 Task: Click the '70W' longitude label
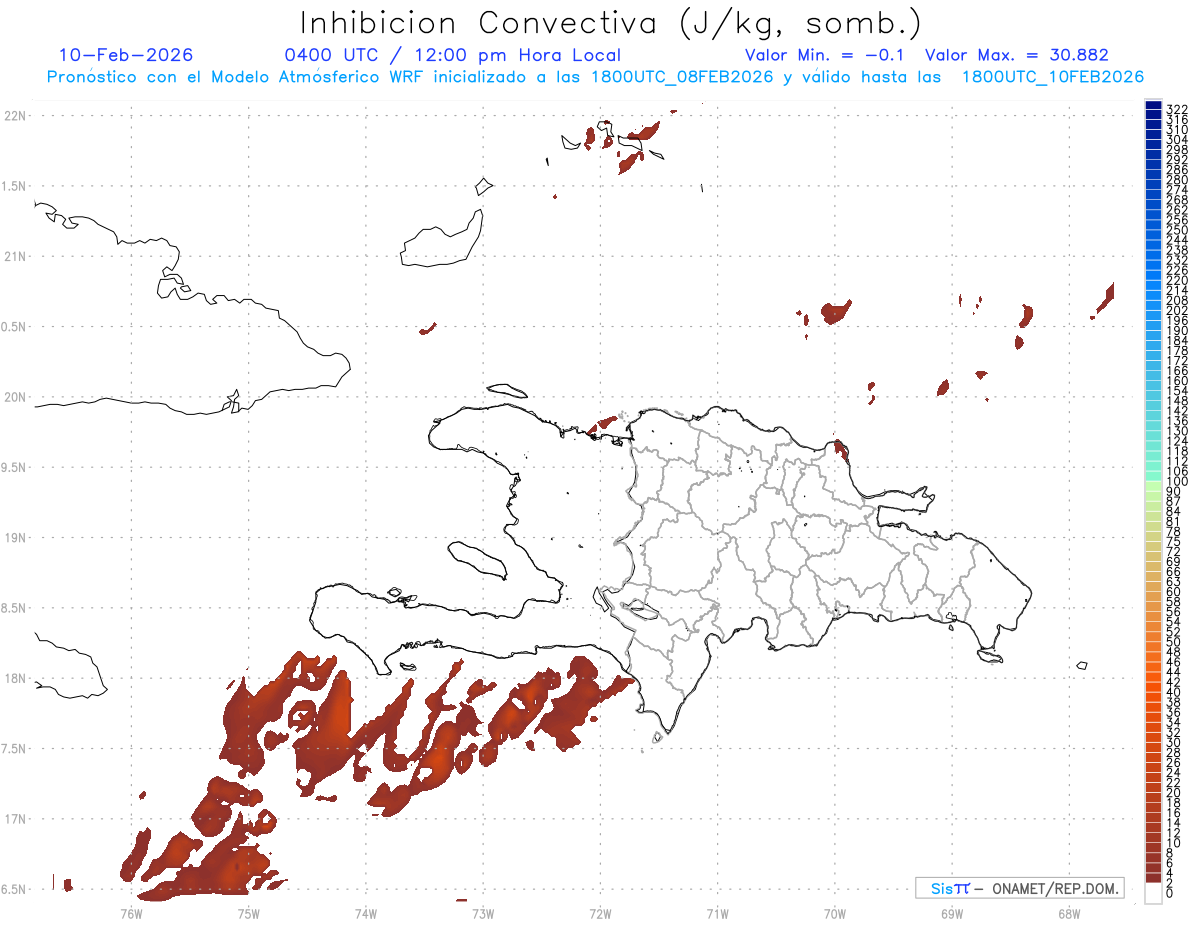click(x=834, y=913)
